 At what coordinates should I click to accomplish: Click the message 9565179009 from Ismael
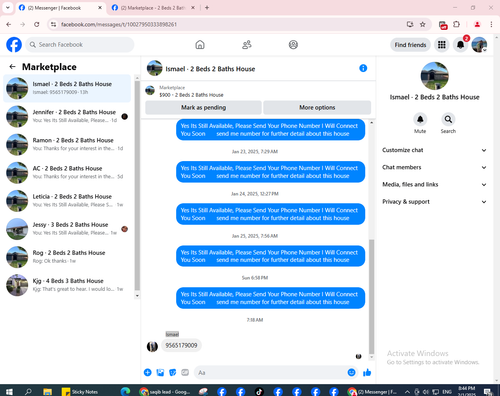tap(181, 345)
